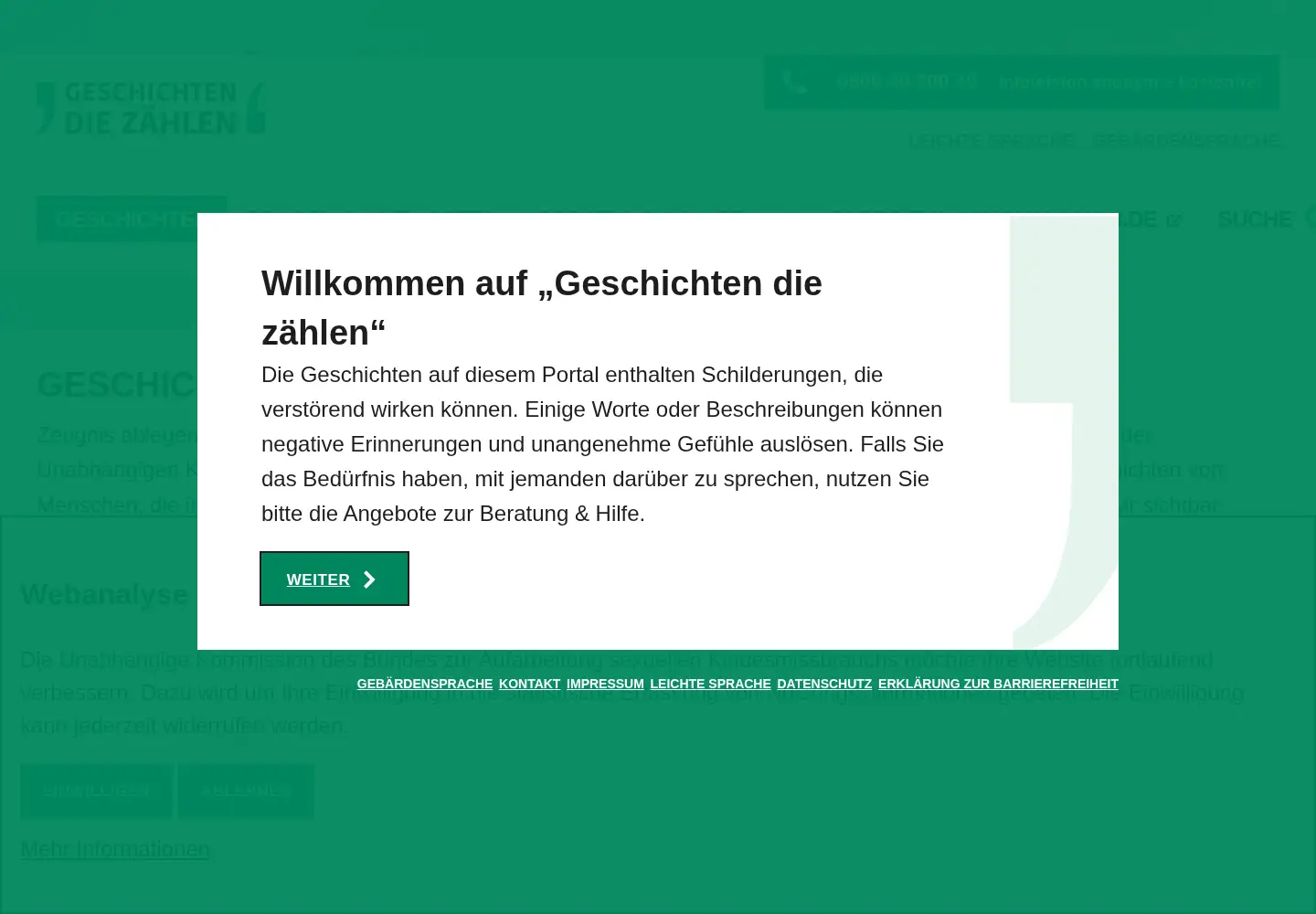The height and width of the screenshot is (914, 1316).
Task: Click the telephone icon in the header
Action: (795, 82)
